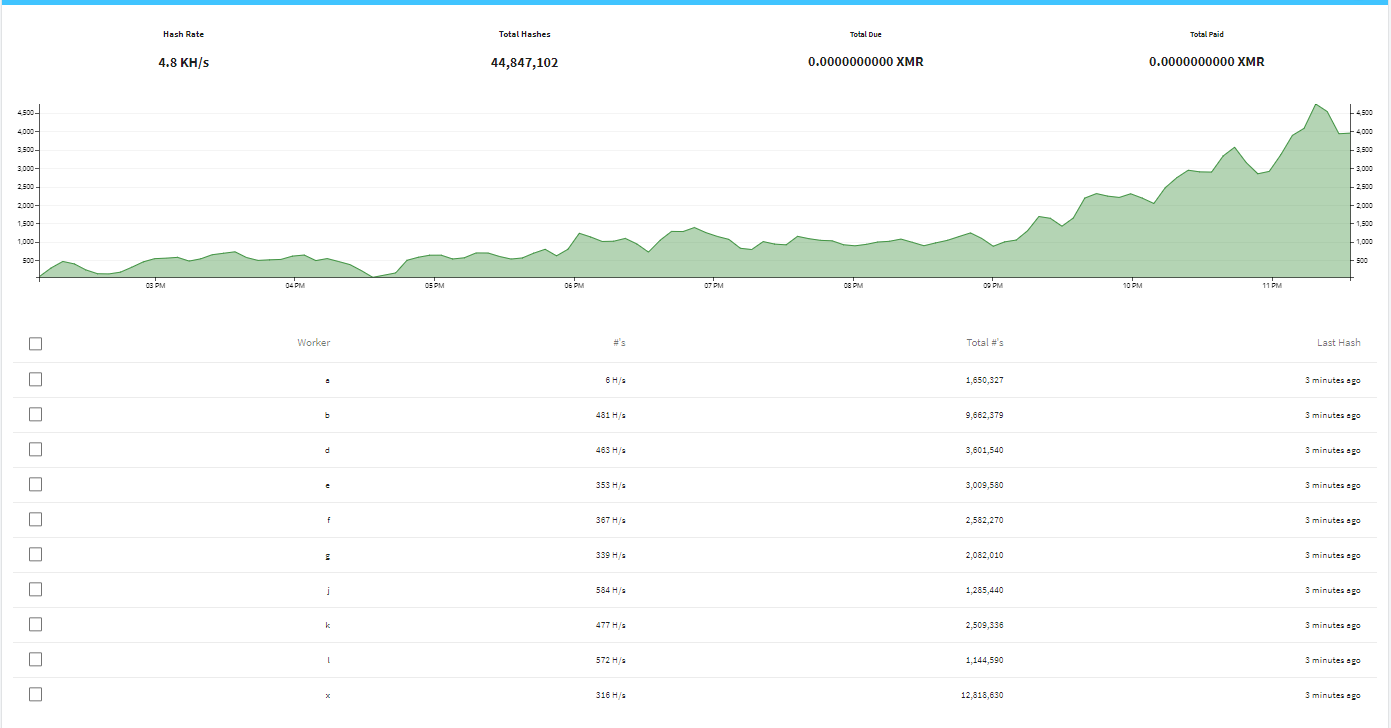Click the 09 PM mark on chart axis
The height and width of the screenshot is (728, 1391).
(x=993, y=286)
